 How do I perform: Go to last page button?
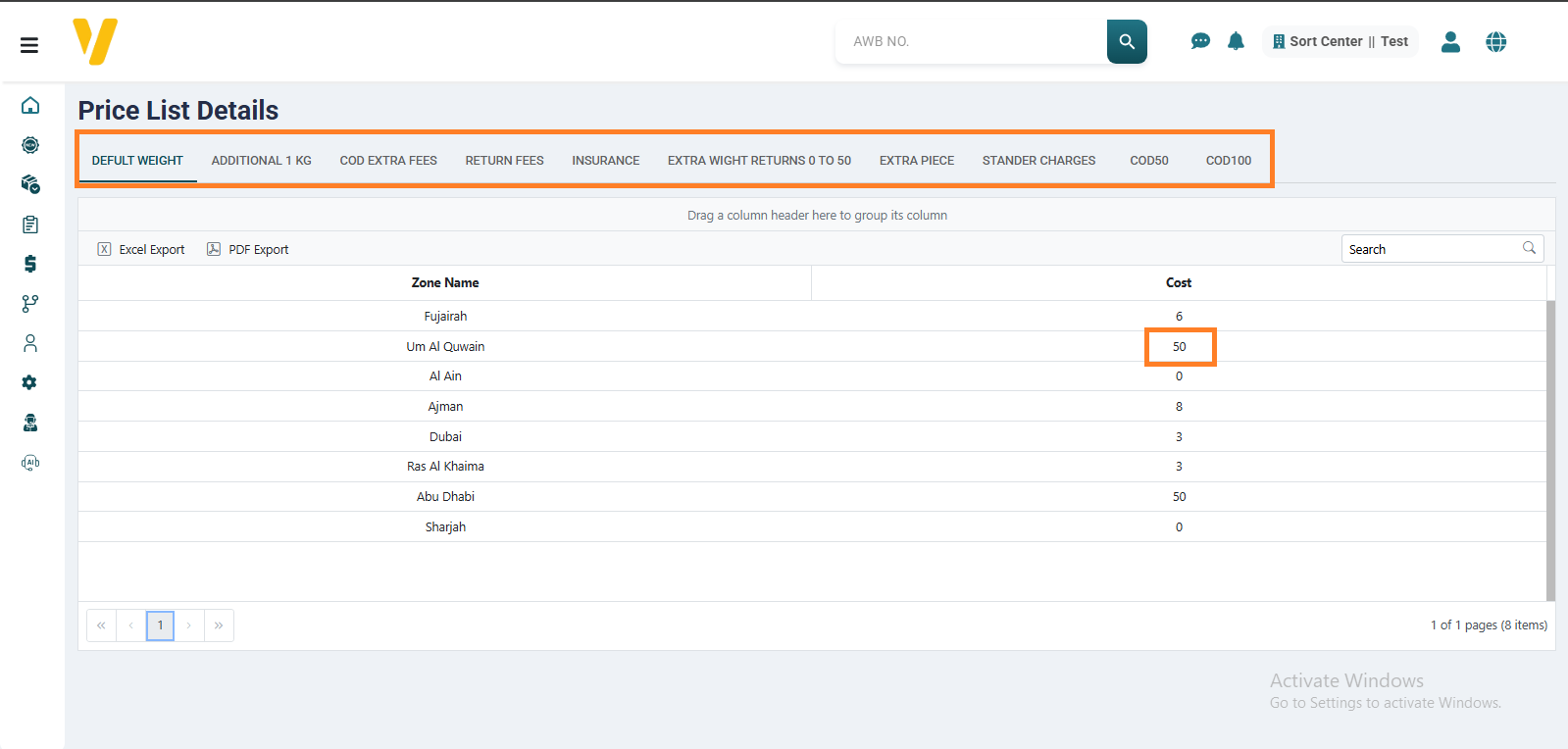(219, 625)
